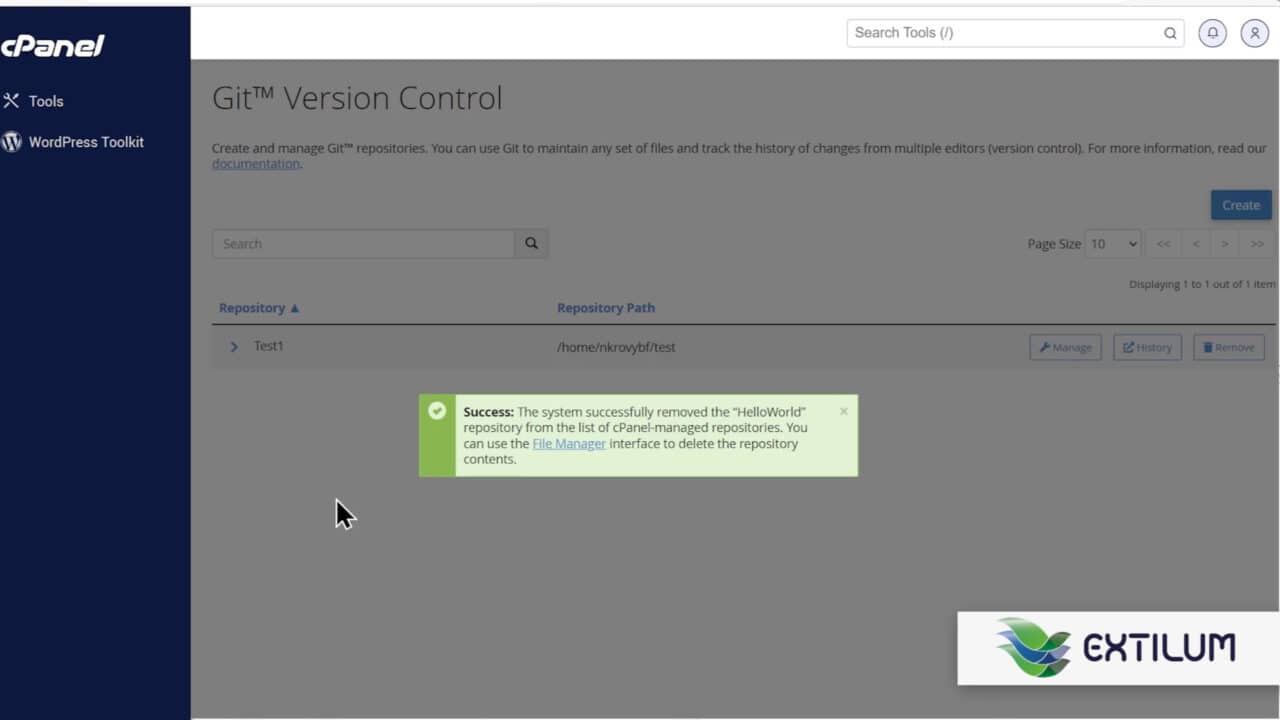Open WordPress Toolkit from the sidebar

pos(88,141)
